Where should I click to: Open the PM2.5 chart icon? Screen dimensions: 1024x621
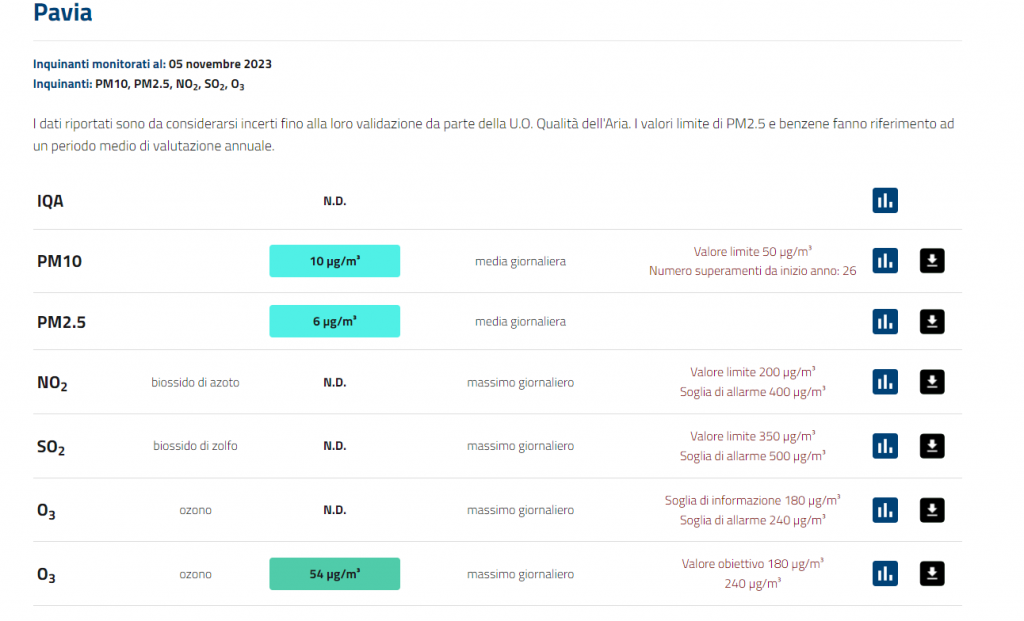click(884, 322)
